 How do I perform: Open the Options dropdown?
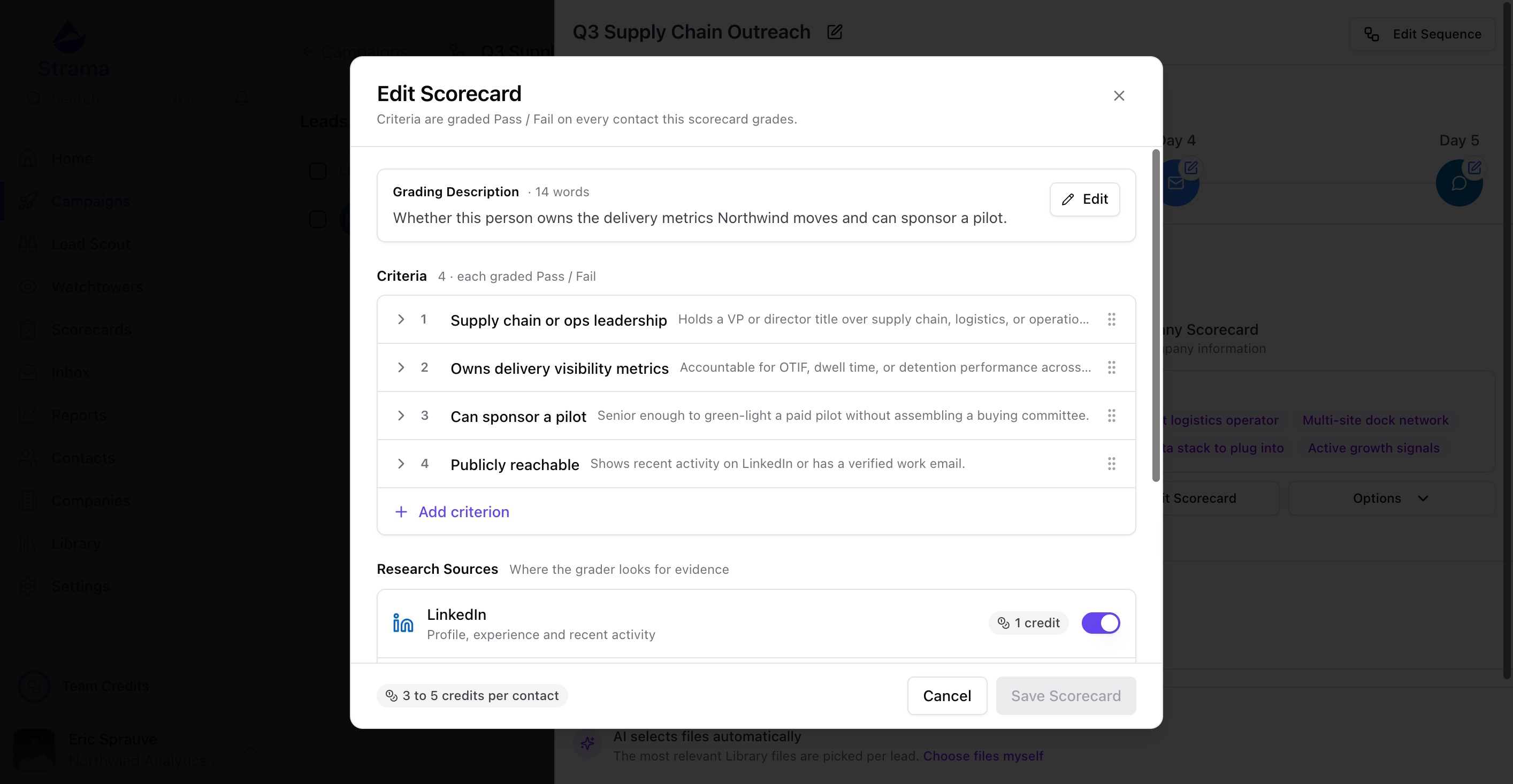(x=1391, y=498)
